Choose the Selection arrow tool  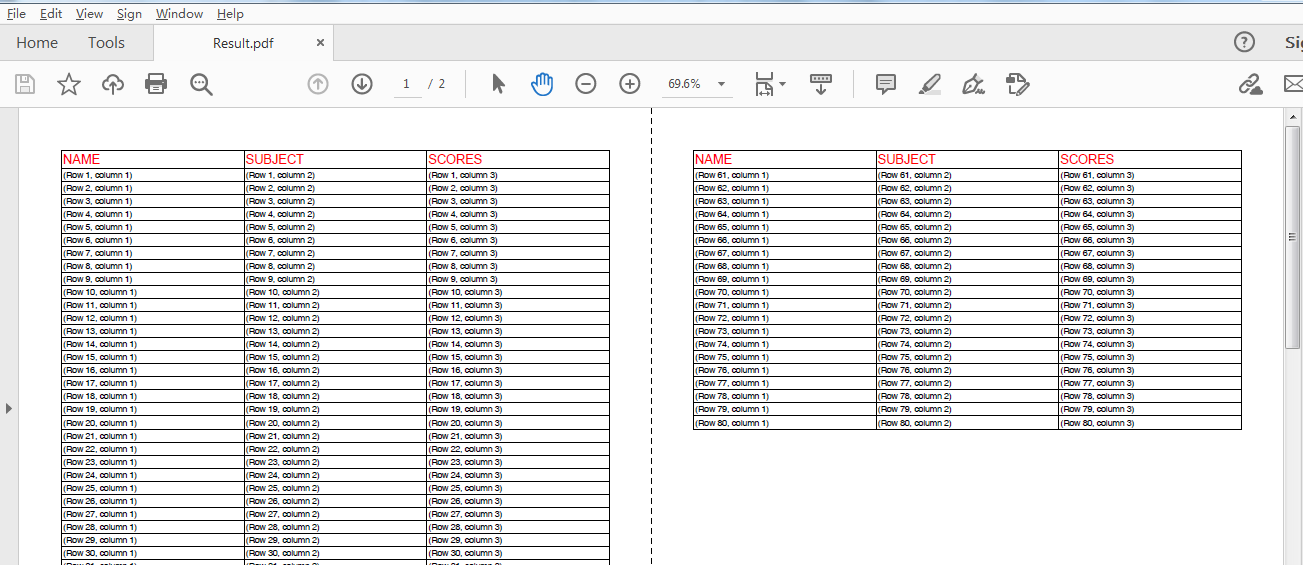[498, 84]
